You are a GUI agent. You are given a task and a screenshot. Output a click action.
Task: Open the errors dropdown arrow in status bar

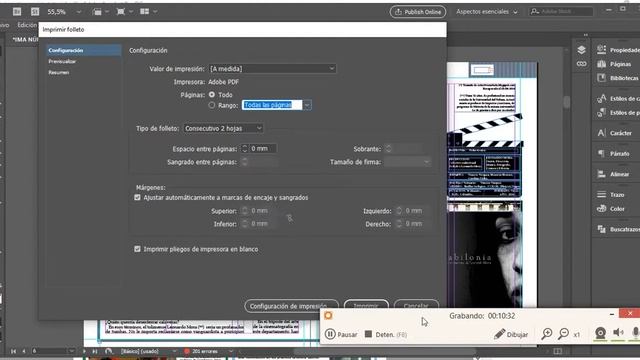[231, 351]
